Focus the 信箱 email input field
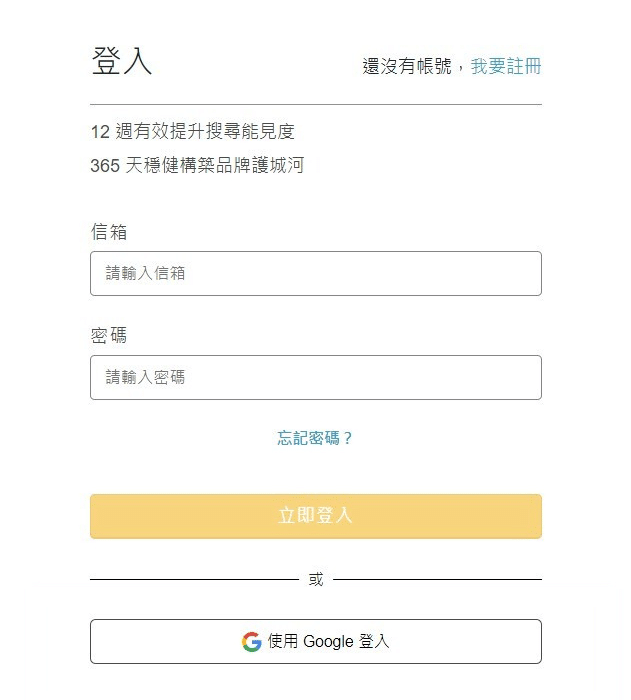Screen dimensions: 631x700 [x=316, y=273]
